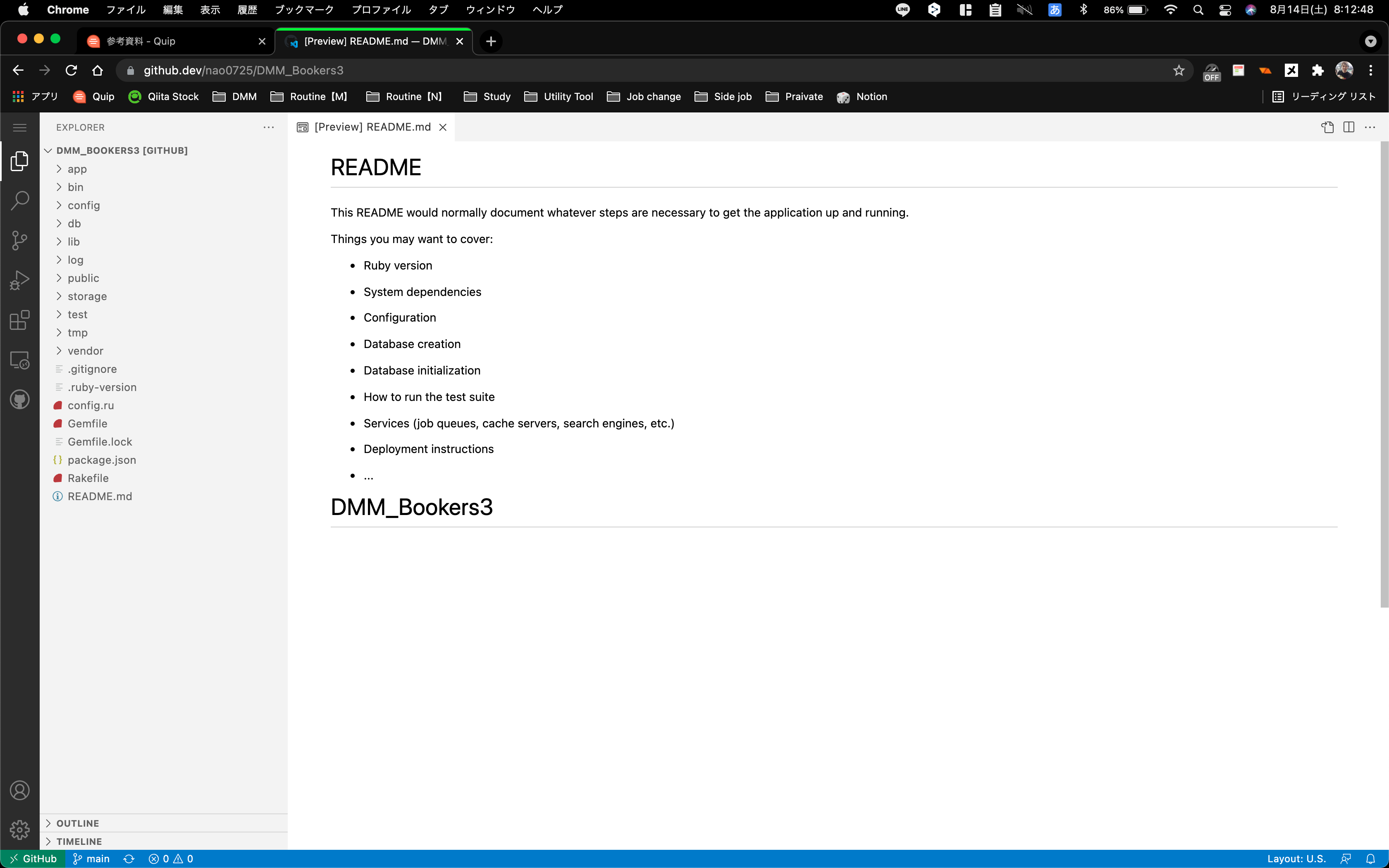Open the Extensions view
This screenshot has width=1389, height=868.
coord(19,320)
